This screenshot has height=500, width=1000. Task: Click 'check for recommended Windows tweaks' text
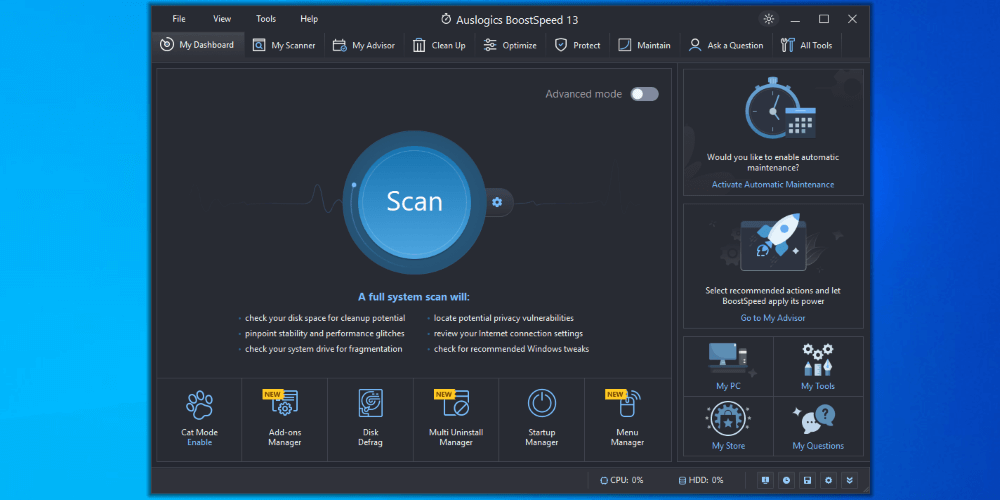(511, 349)
